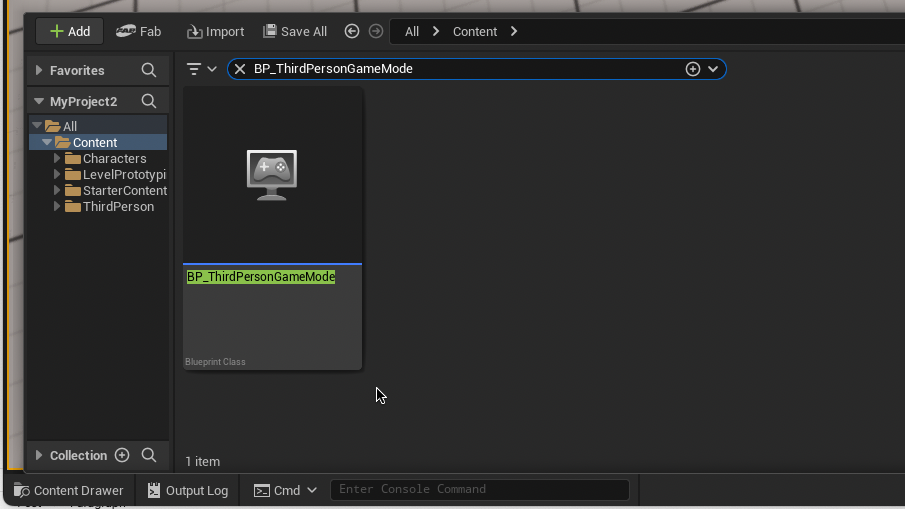This screenshot has height=509, width=905.
Task: Click the Add button
Action: (x=70, y=31)
